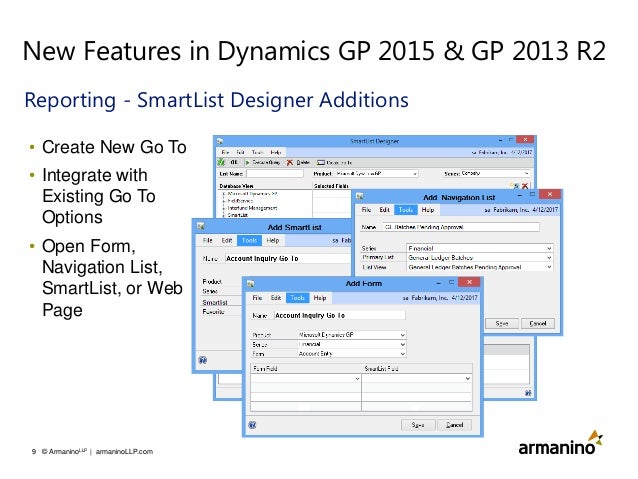The image size is (638, 479).
Task: Open the Tools menu in Add Form
Action: pos(297,298)
